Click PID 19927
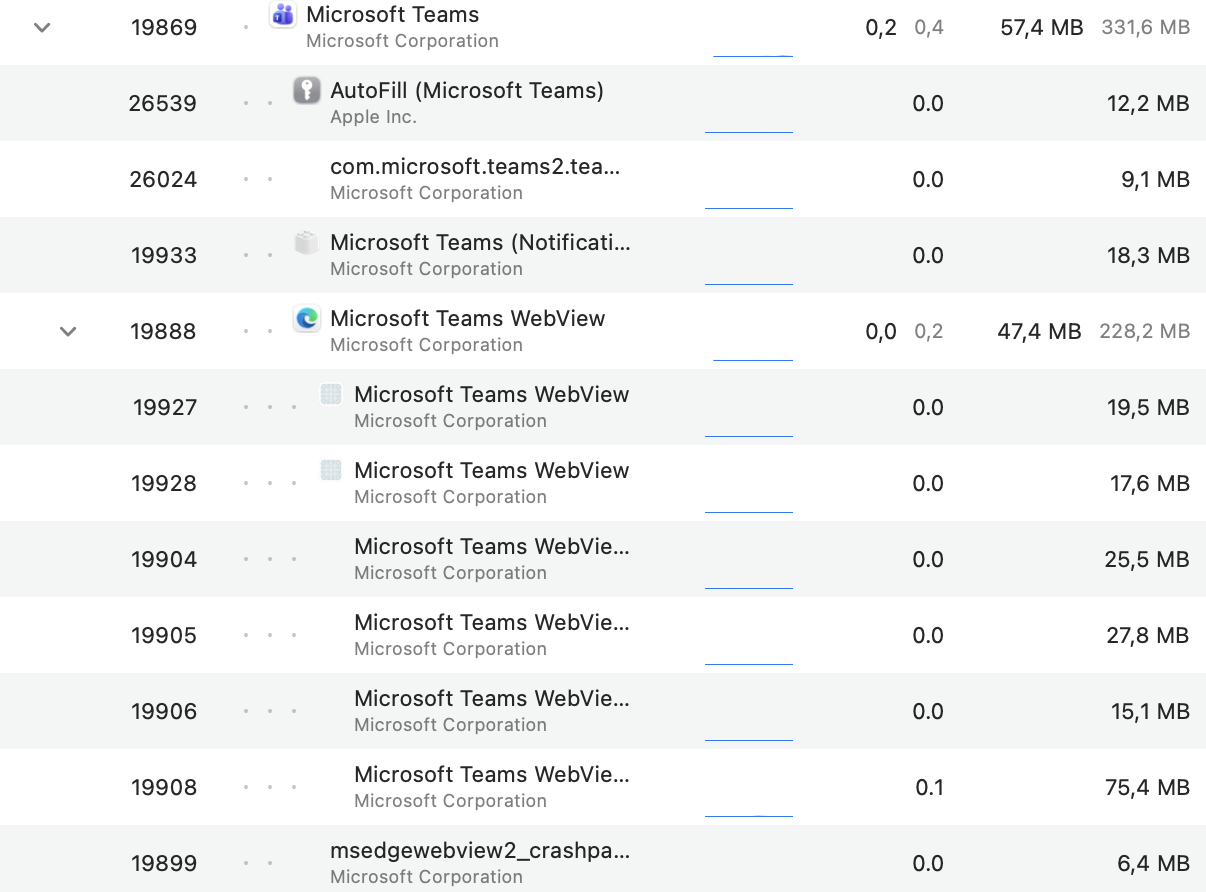1206x892 pixels. 165,407
